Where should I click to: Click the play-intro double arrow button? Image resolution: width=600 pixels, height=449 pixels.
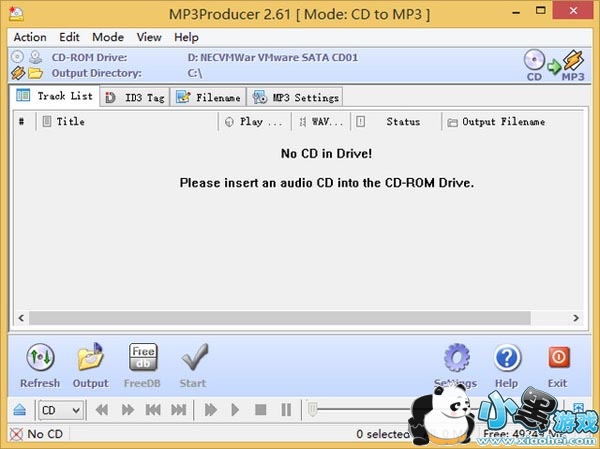(211, 410)
